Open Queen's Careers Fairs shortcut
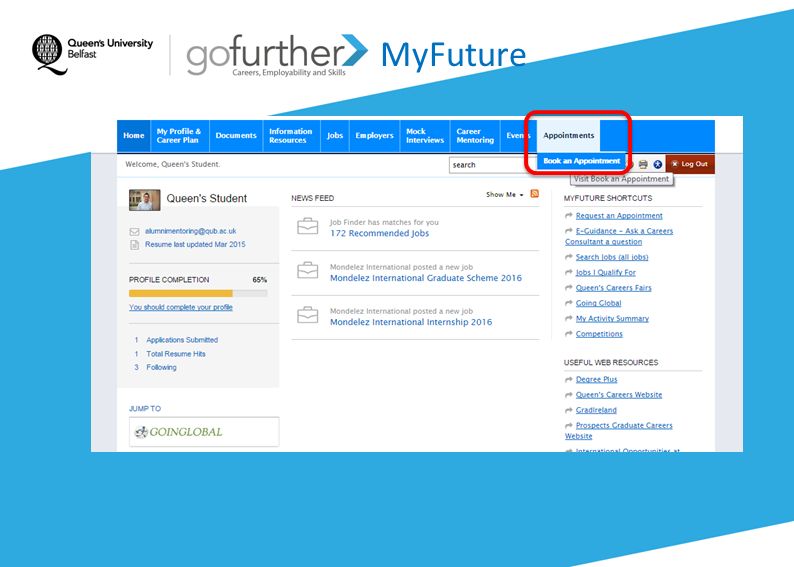This screenshot has height=567, width=794. coord(613,288)
